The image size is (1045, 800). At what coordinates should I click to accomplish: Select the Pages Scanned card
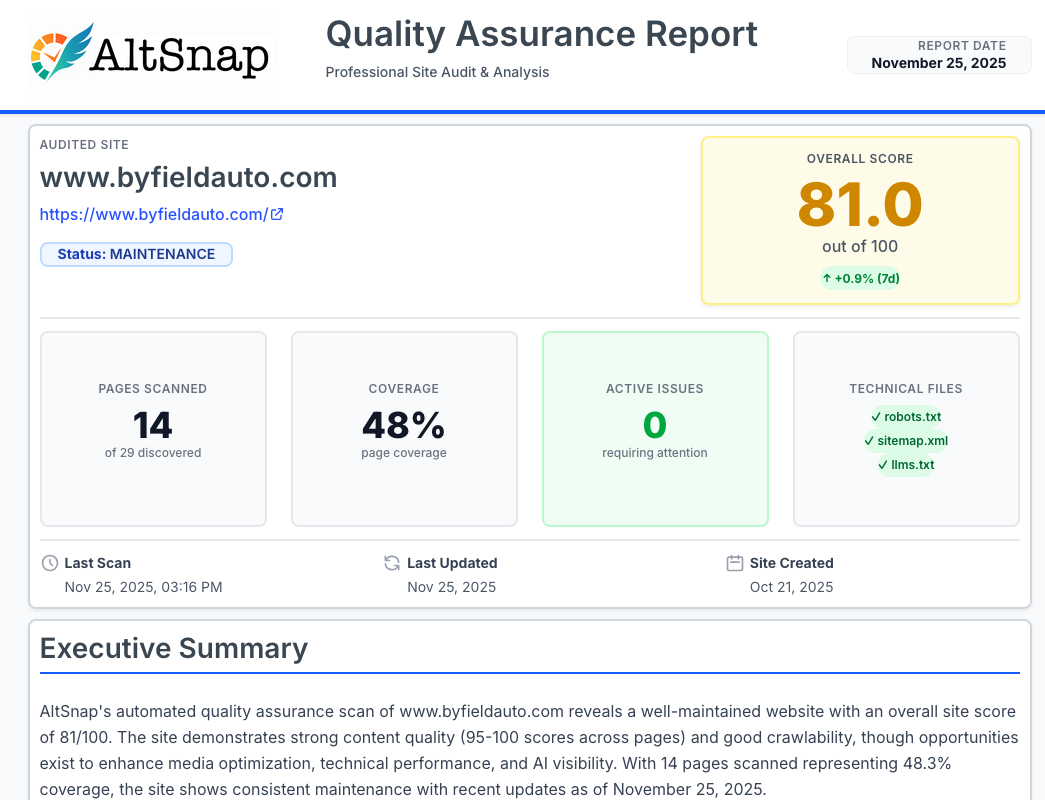point(153,428)
